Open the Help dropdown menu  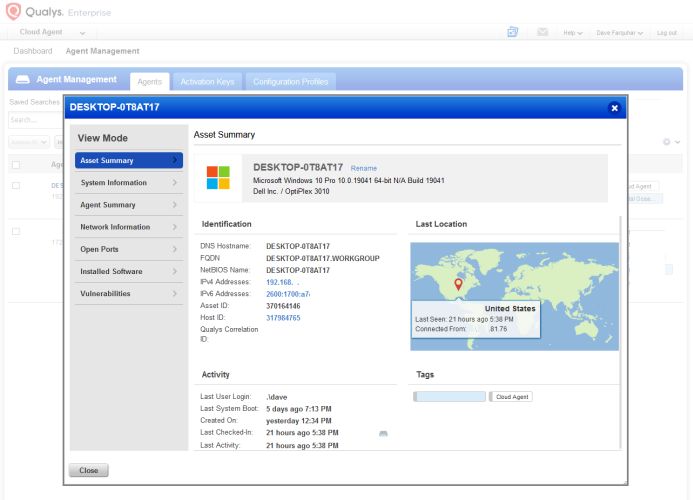click(x=573, y=33)
